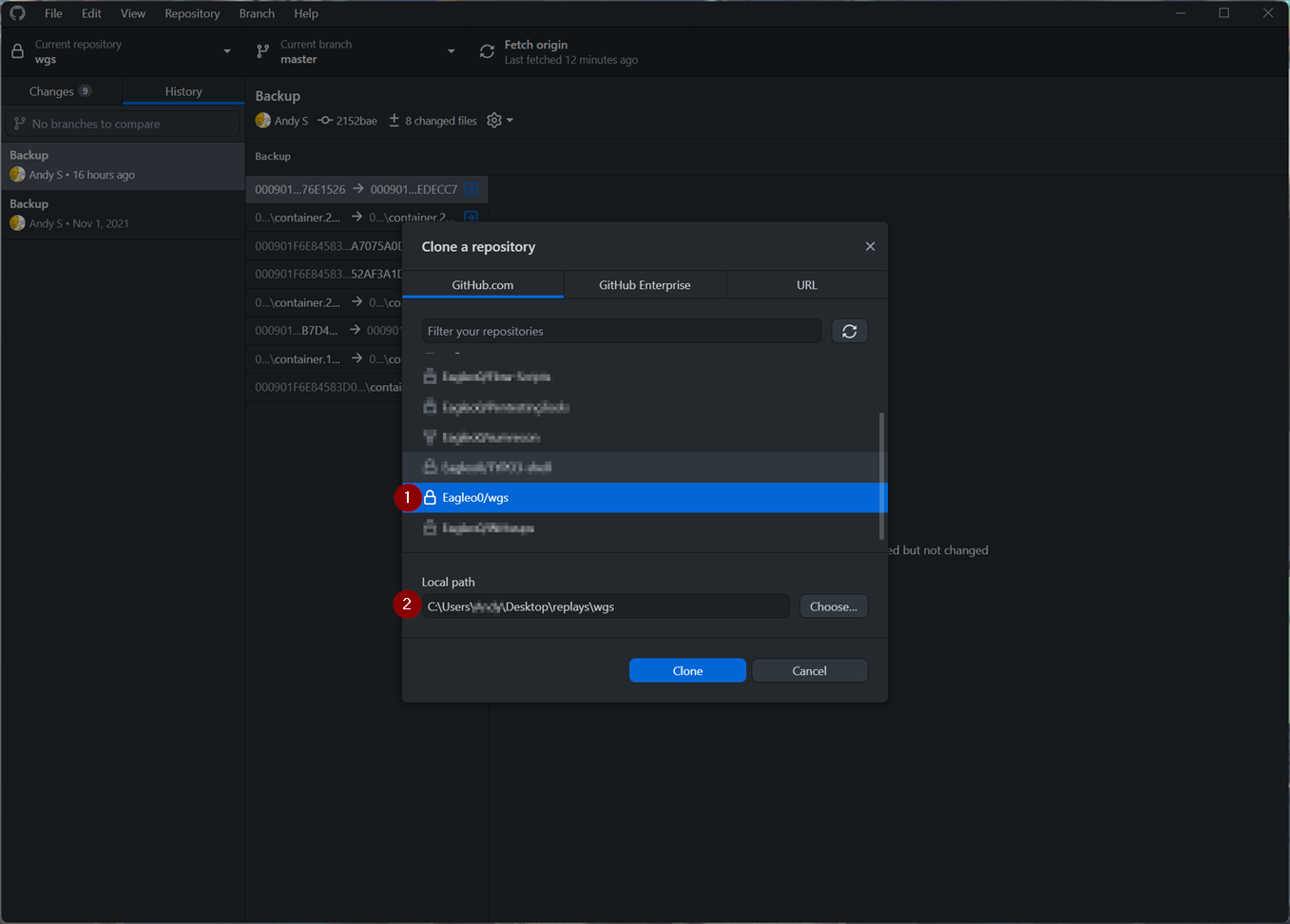Select the Backup commit from Nov 1, 2021
1290x924 pixels.
[x=123, y=214]
